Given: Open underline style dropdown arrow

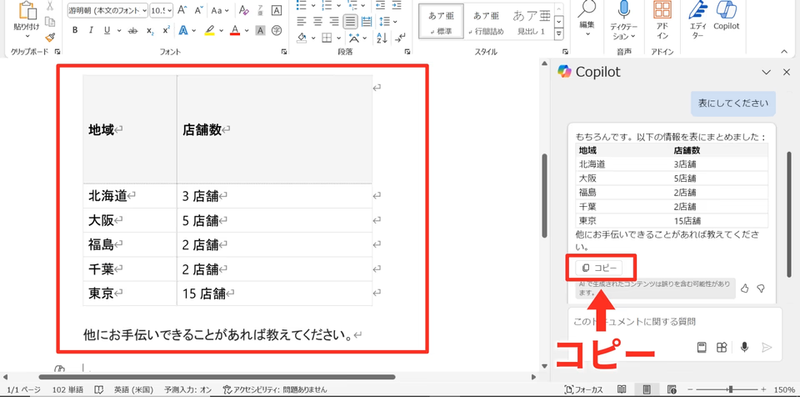Looking at the screenshot, I should [x=118, y=31].
